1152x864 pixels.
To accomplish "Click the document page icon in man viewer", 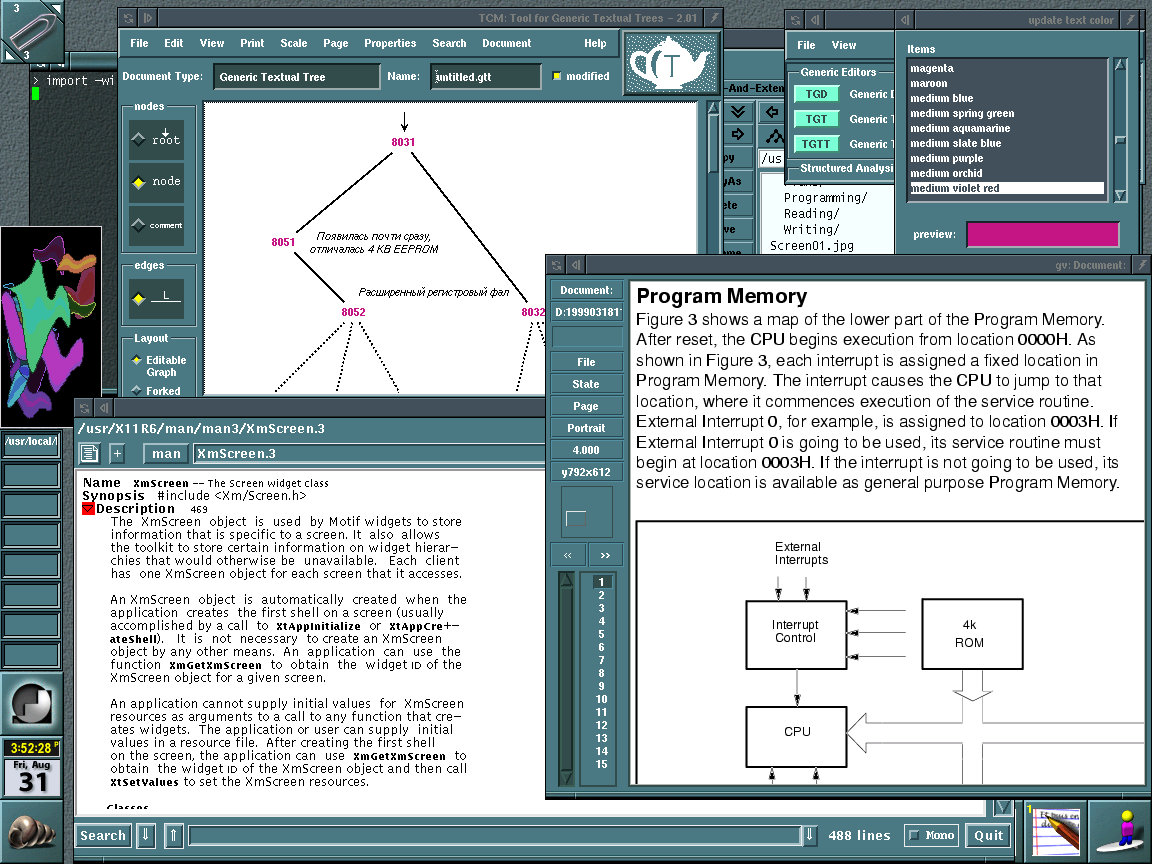I will coord(90,454).
